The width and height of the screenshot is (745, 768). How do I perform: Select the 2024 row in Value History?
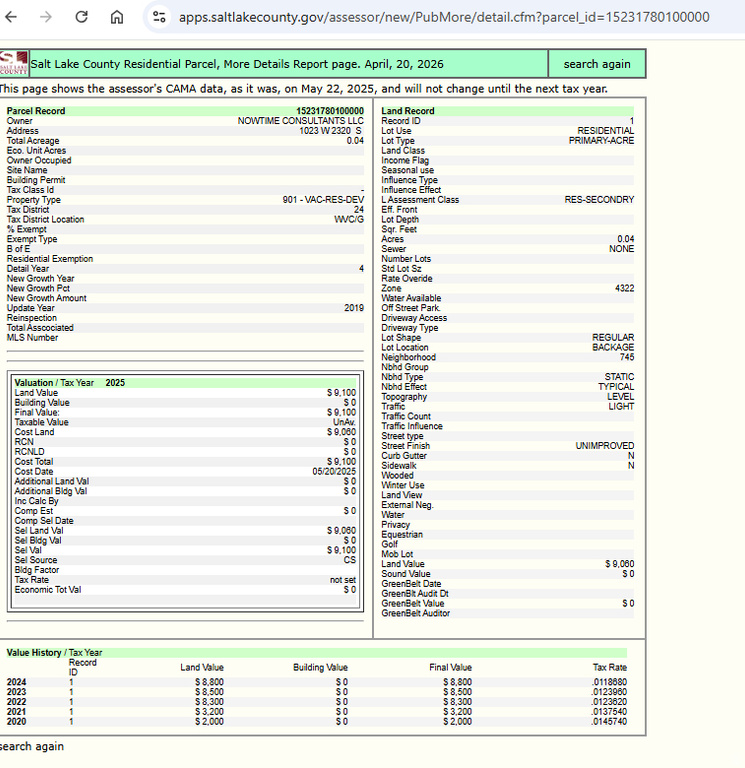[x=17, y=682]
